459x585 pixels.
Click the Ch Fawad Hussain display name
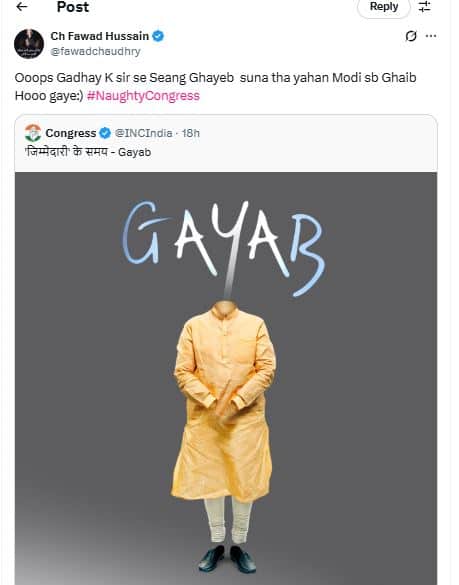coord(100,36)
